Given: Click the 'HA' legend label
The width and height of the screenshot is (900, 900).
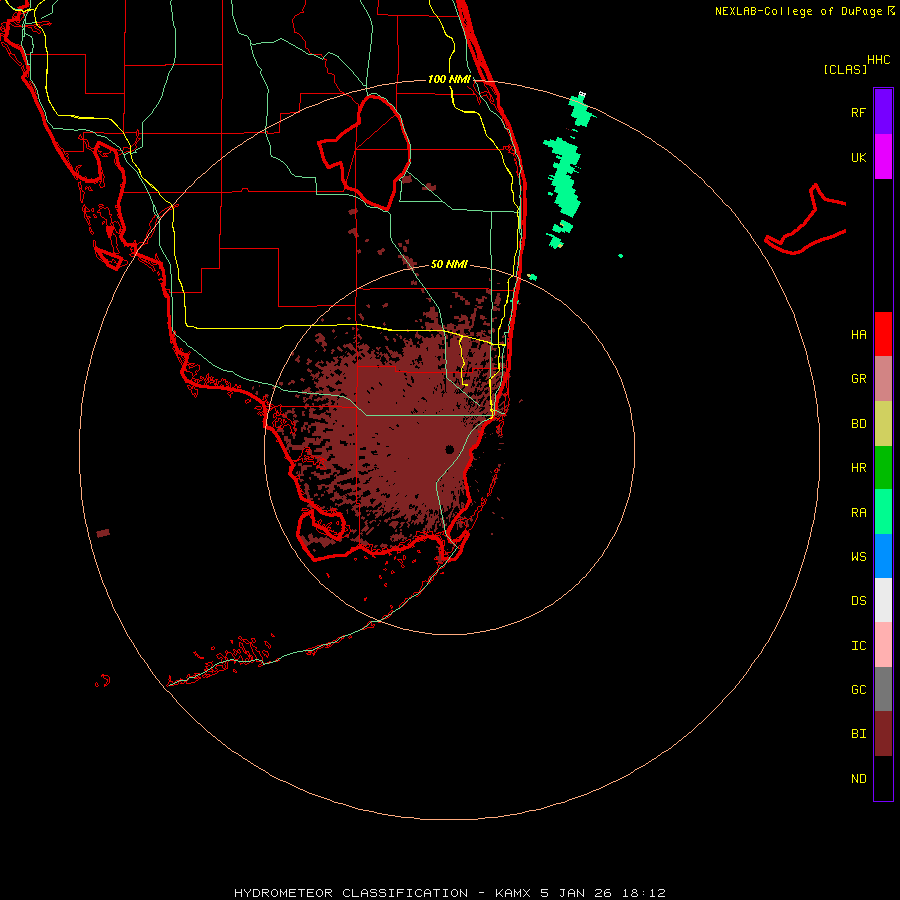Looking at the screenshot, I should point(858,335).
